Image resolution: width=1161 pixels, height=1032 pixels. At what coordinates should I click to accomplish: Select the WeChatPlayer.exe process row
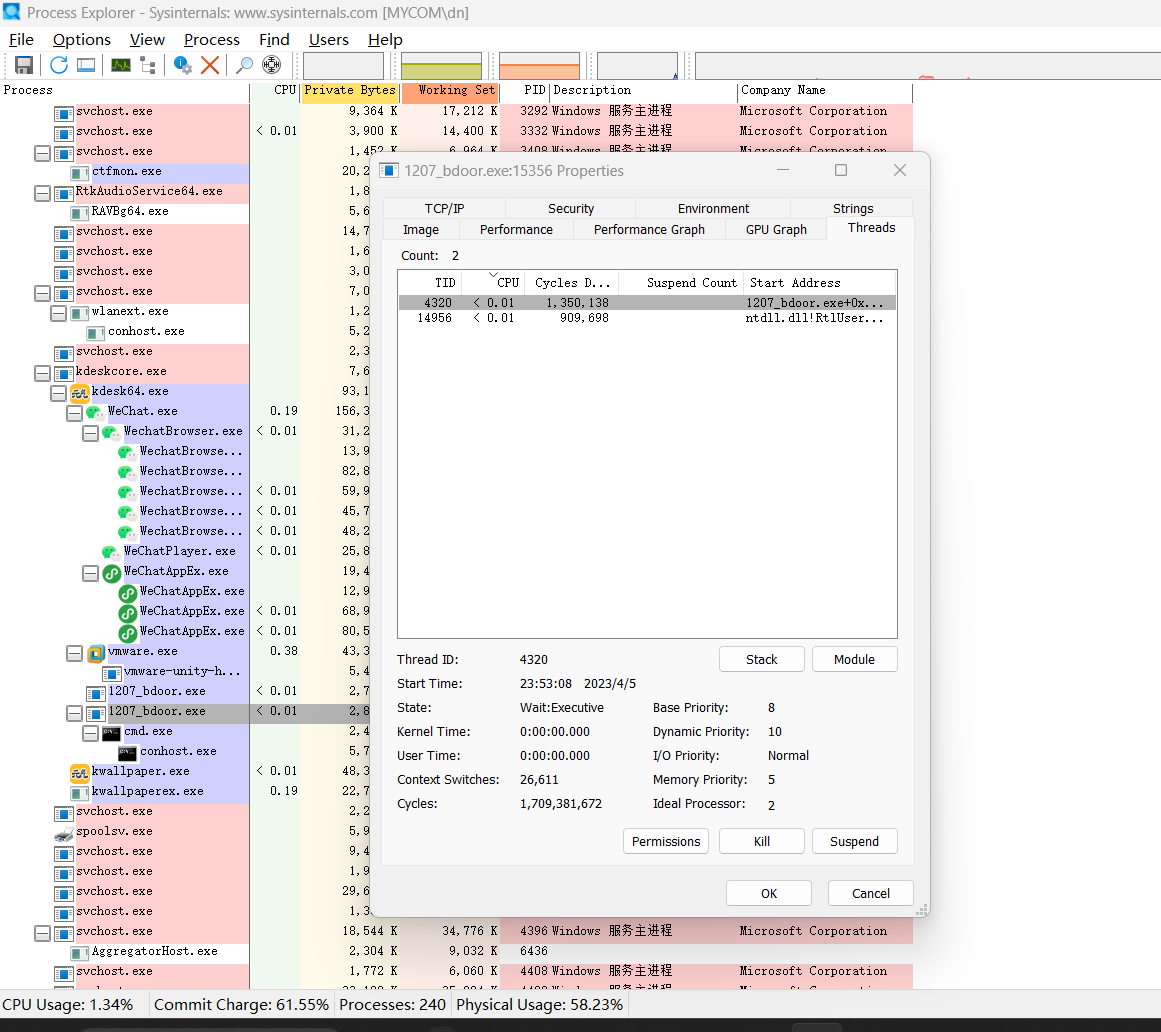click(x=179, y=551)
